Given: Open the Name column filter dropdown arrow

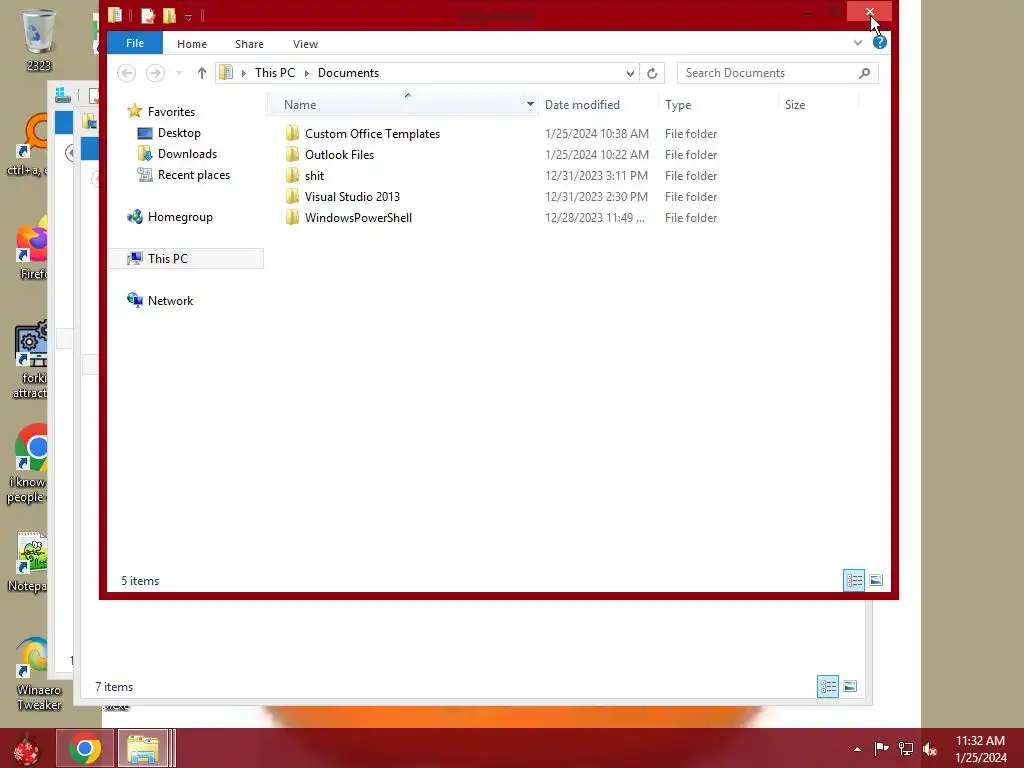Looking at the screenshot, I should (530, 104).
